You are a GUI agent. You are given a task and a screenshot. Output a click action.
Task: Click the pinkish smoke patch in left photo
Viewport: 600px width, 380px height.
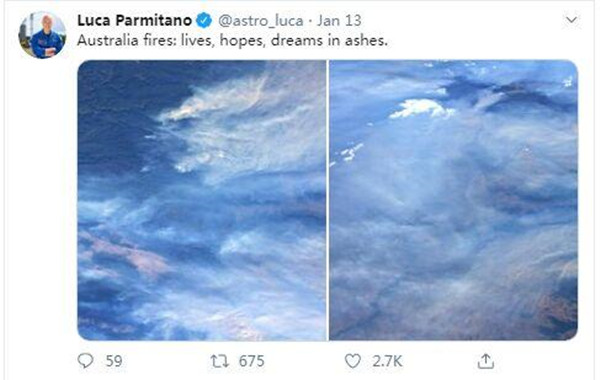point(128,254)
